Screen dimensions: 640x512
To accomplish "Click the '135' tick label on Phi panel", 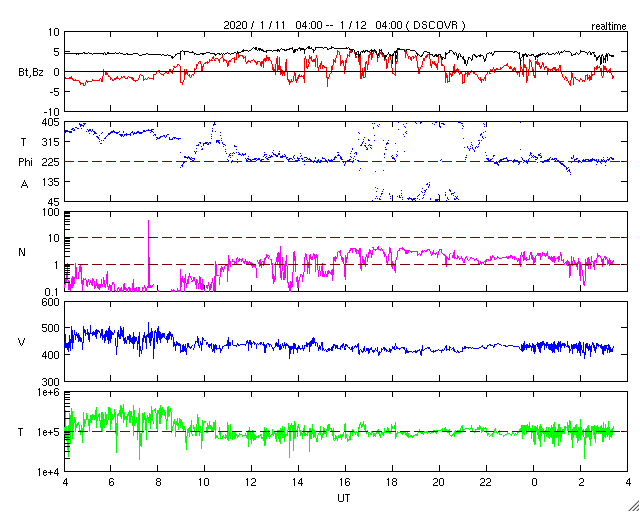I will pyautogui.click(x=51, y=182).
